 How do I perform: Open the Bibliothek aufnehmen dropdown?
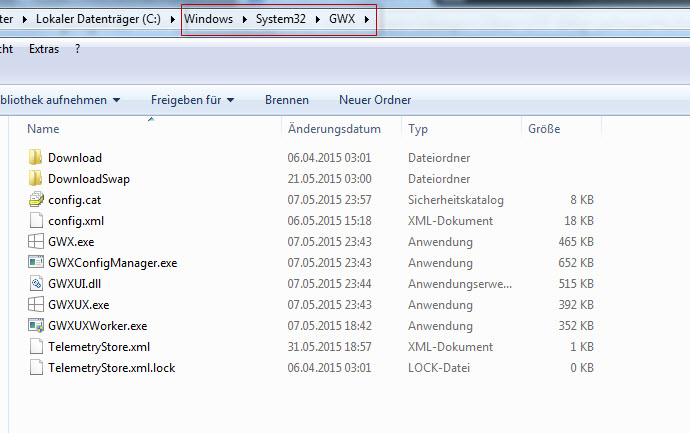(x=60, y=100)
